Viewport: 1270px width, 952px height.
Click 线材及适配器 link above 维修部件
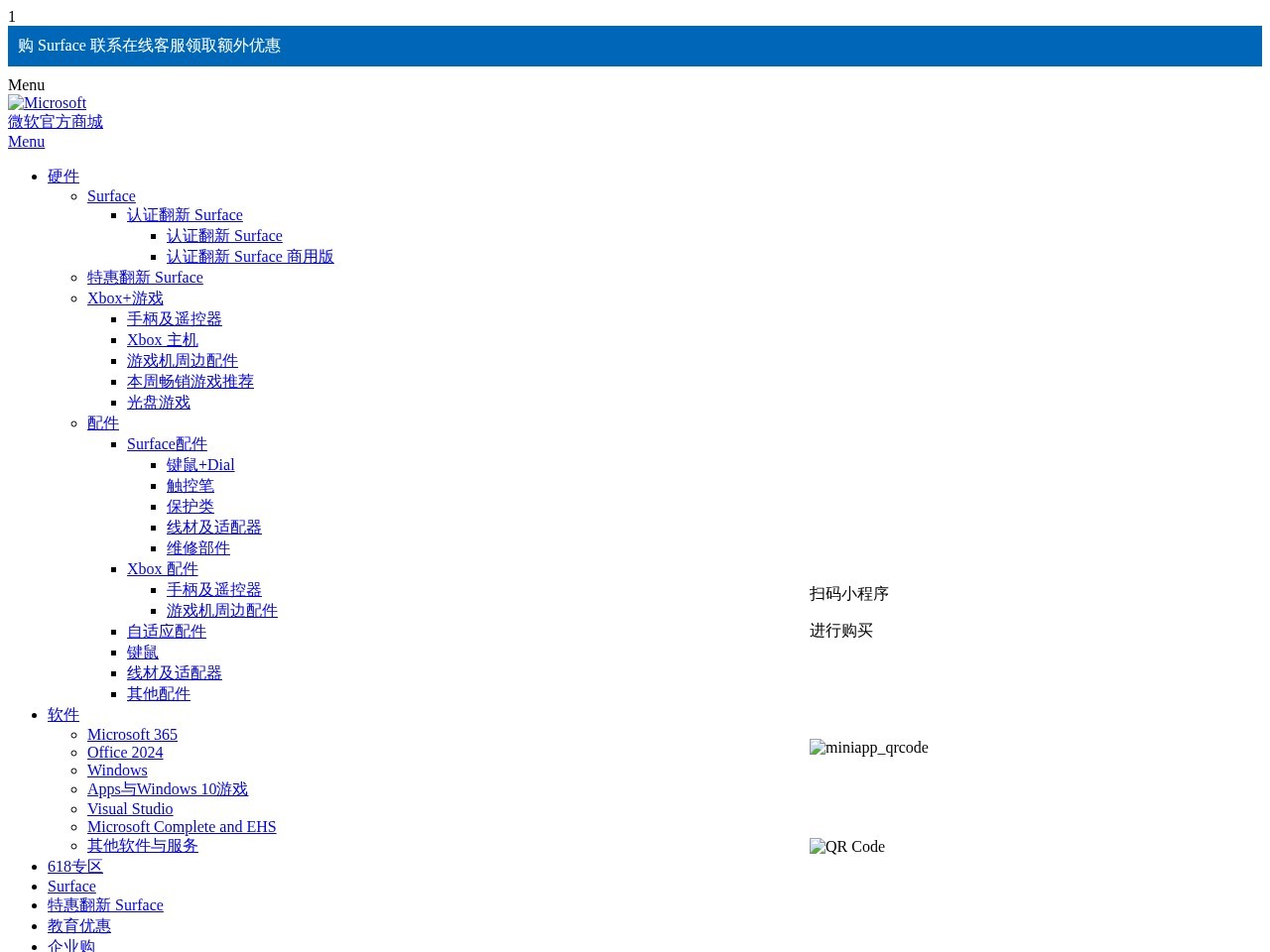tap(214, 528)
